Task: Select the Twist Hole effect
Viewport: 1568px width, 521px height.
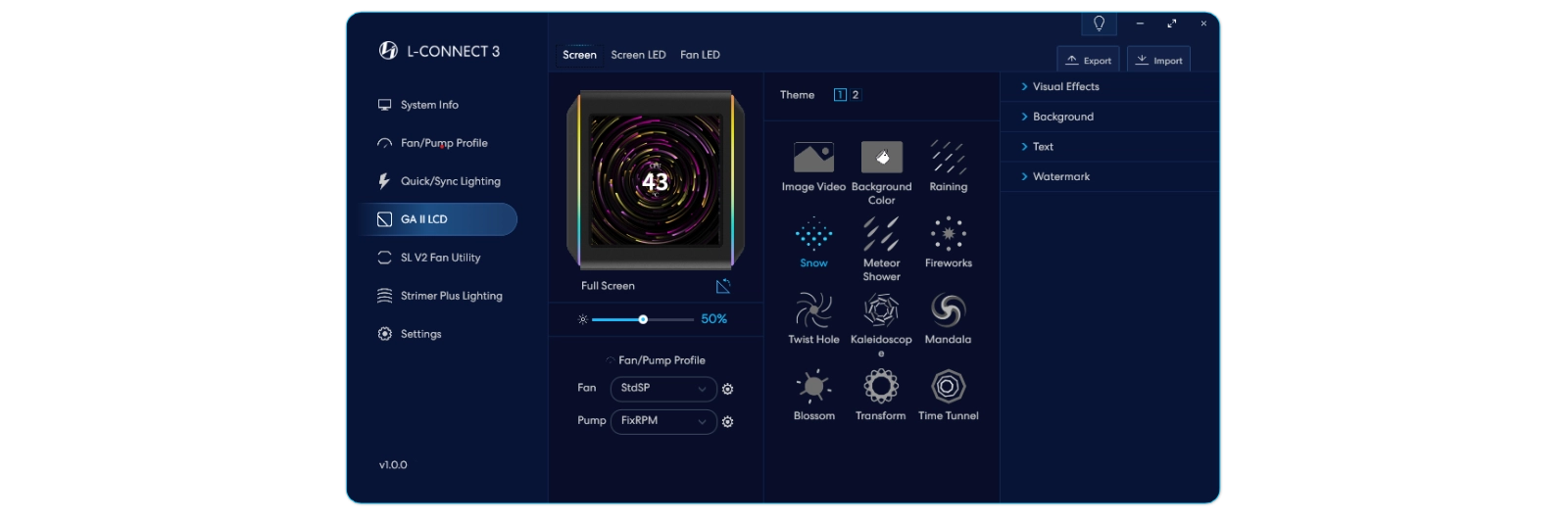Action: click(813, 311)
